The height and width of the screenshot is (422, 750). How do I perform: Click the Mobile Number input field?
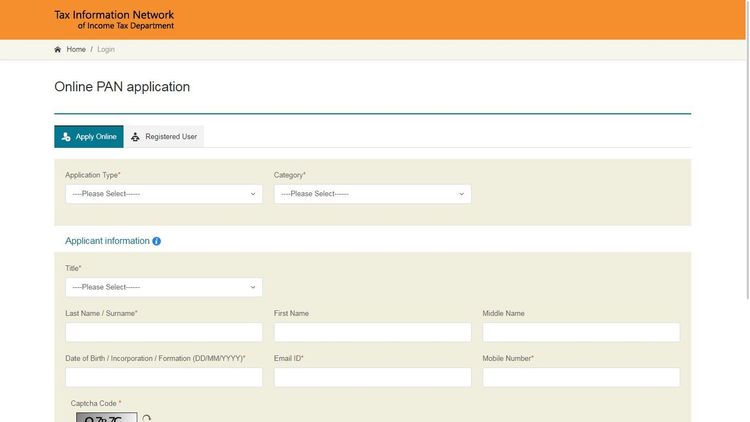coord(581,377)
